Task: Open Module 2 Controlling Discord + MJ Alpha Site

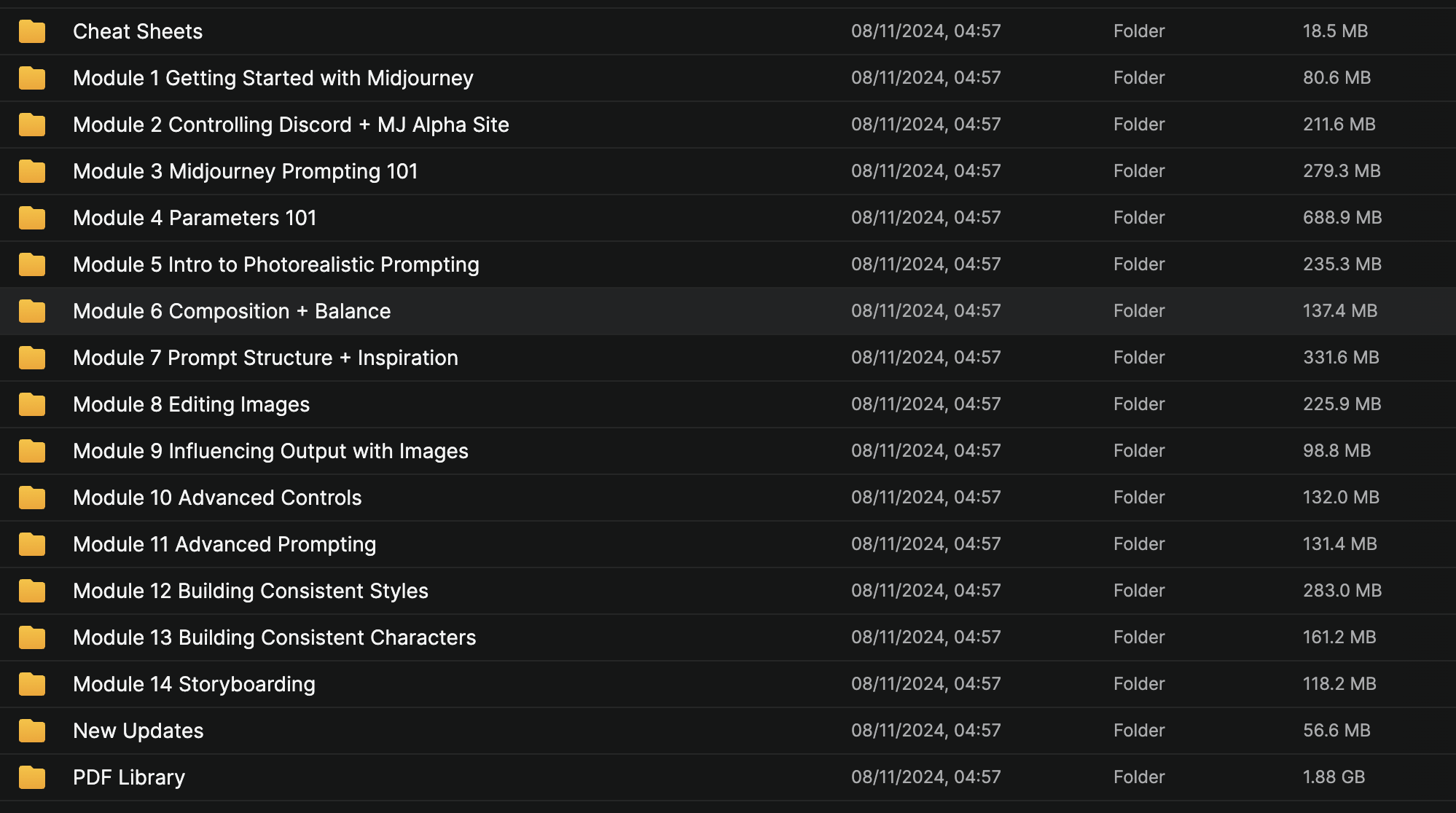Action: coord(291,125)
